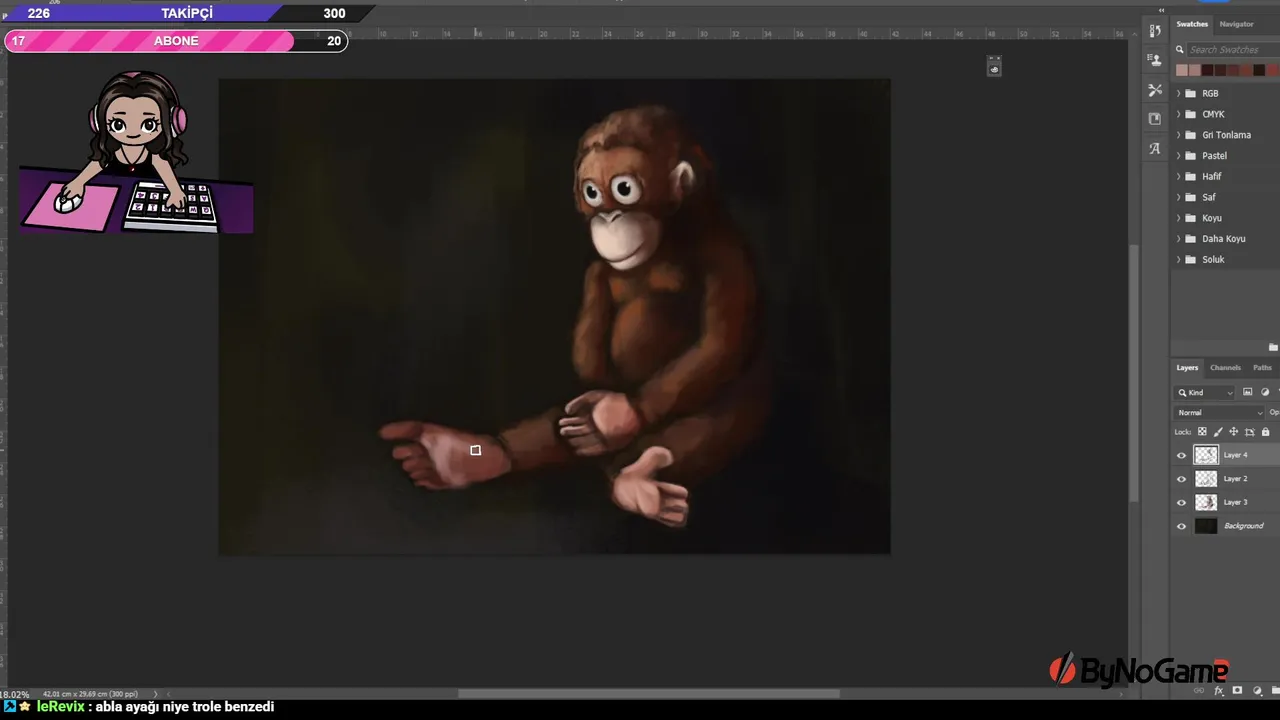Add a layer mask

(x=1237, y=691)
